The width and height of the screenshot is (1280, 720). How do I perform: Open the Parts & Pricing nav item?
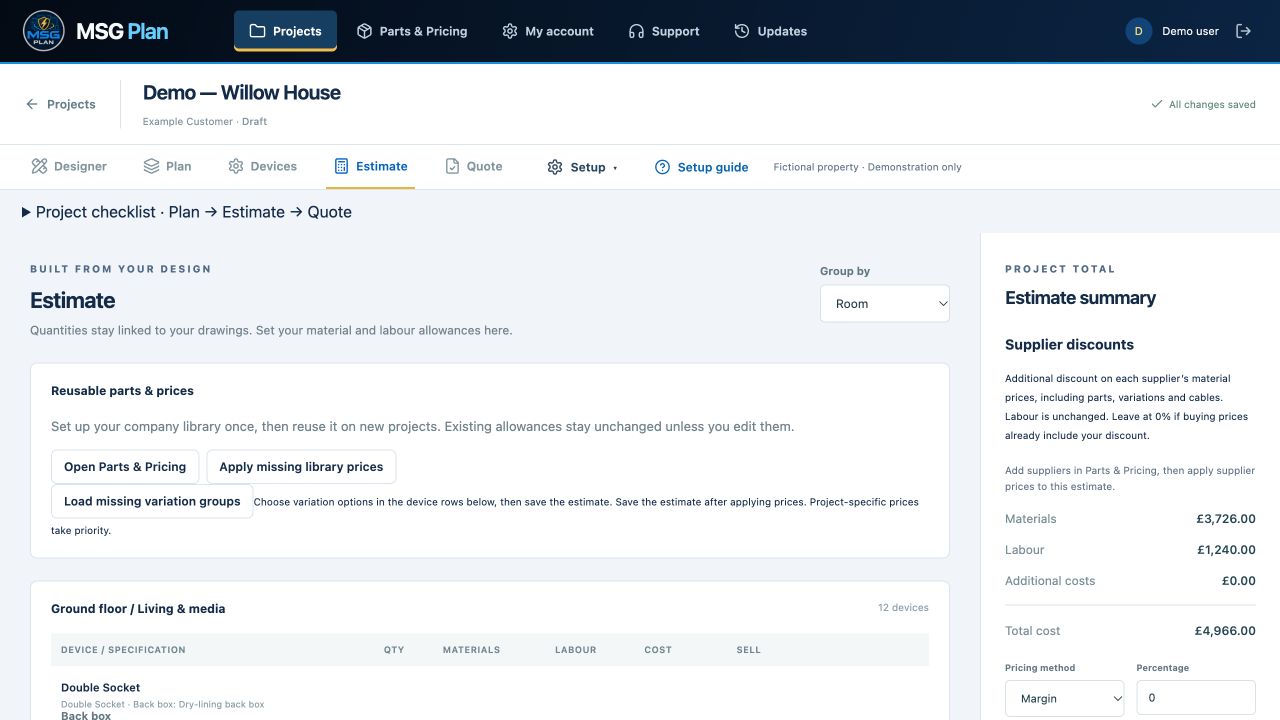(412, 31)
